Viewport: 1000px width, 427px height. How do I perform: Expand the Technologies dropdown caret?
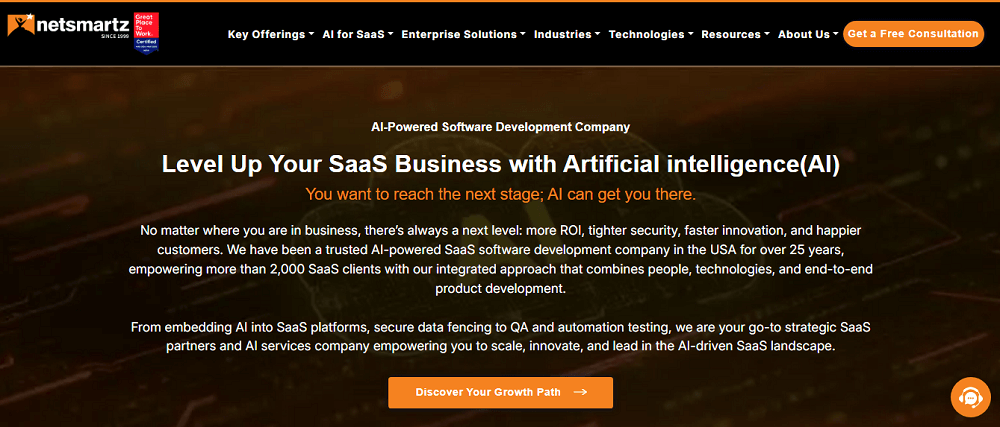tap(690, 34)
